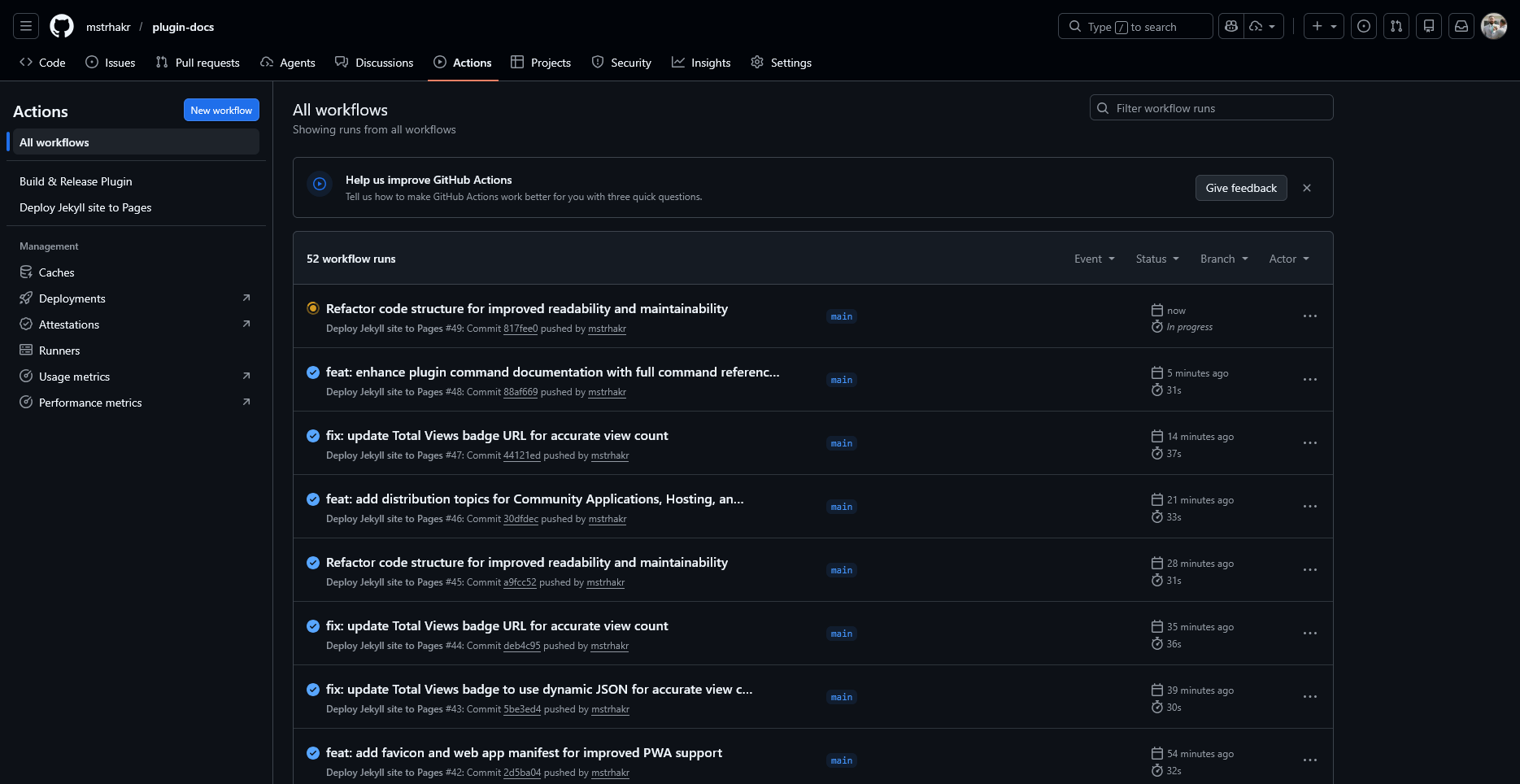View your pull requests via the top icon
Screen dimensions: 1520x784
click(x=1396, y=25)
